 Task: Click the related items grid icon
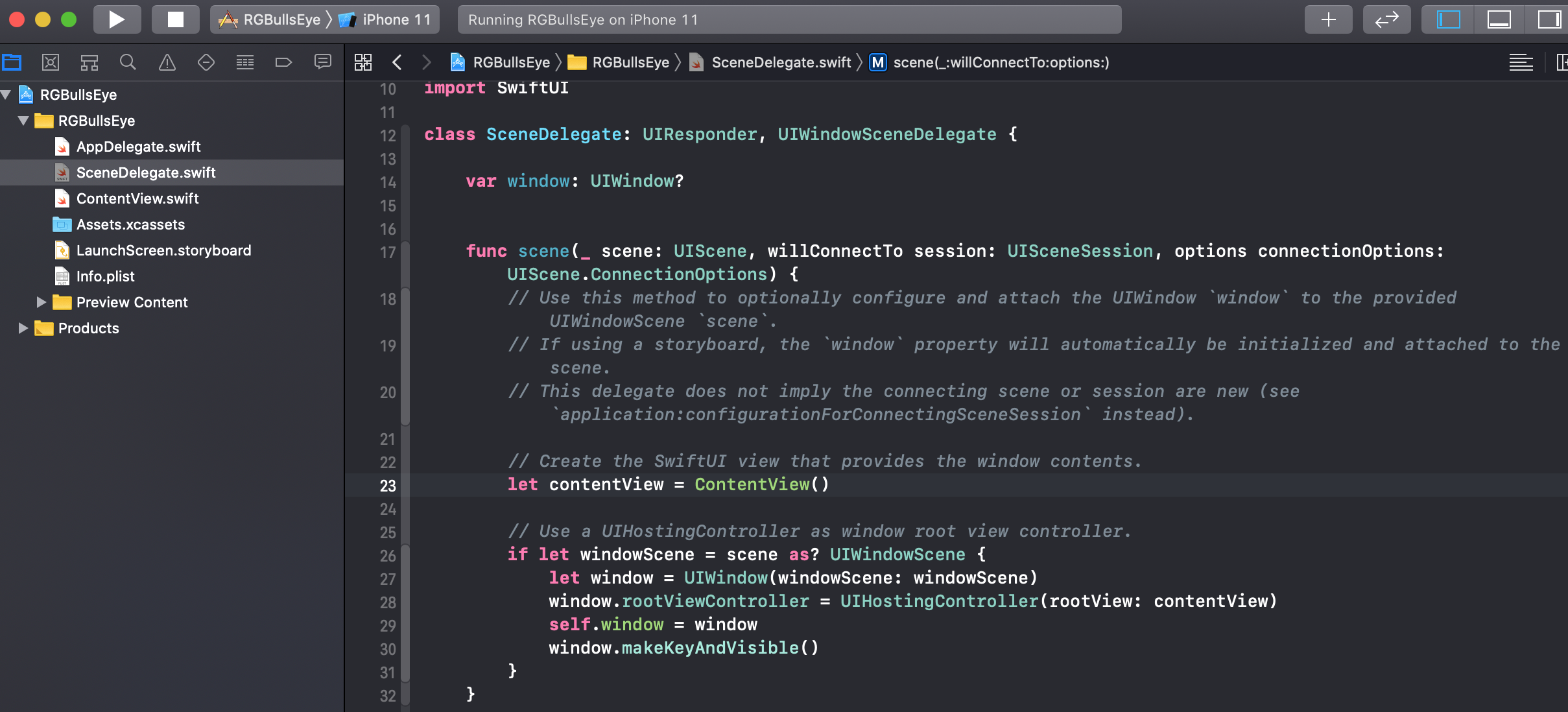pyautogui.click(x=363, y=62)
